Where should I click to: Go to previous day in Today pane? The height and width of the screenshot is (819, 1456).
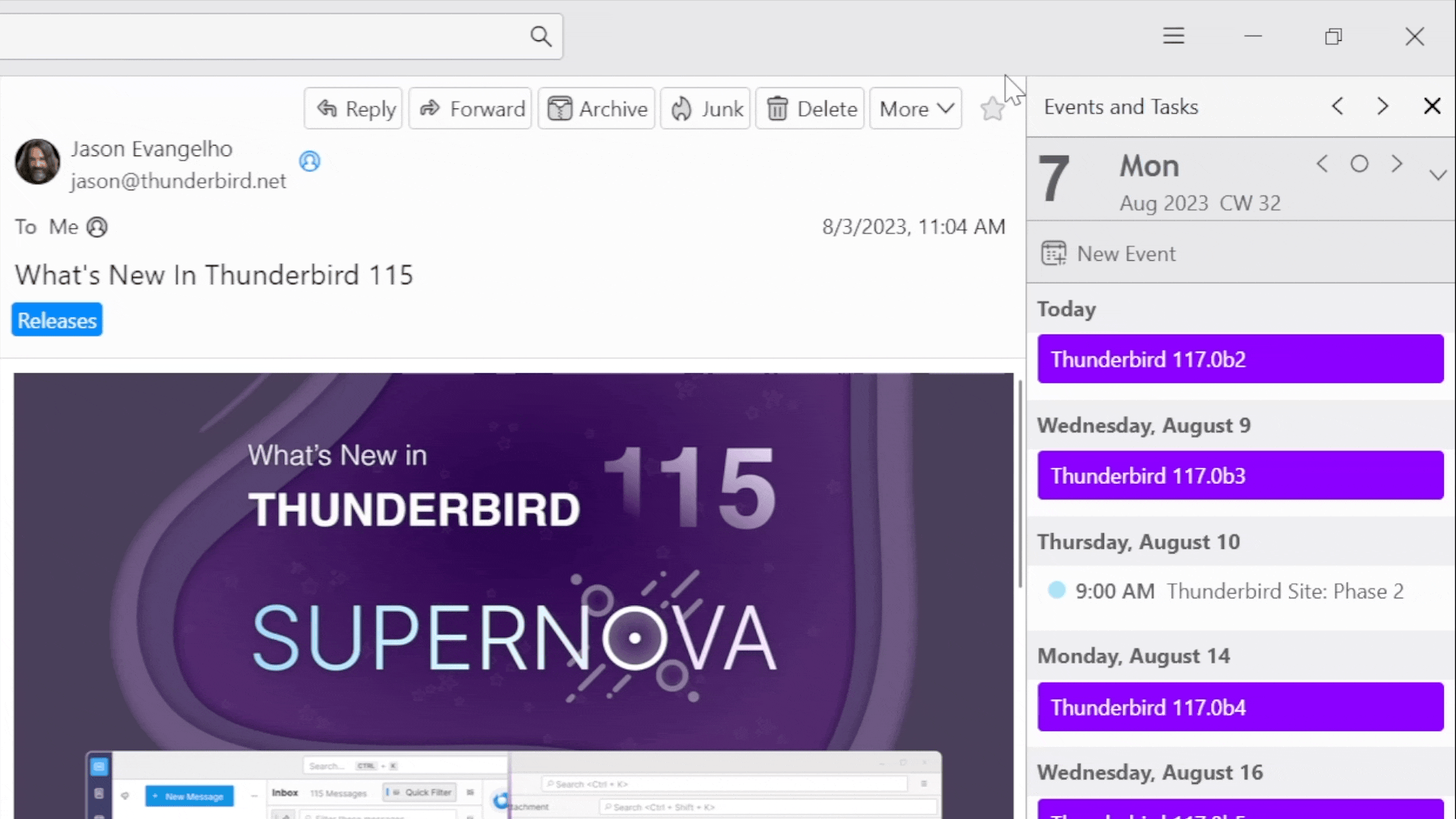[1322, 164]
